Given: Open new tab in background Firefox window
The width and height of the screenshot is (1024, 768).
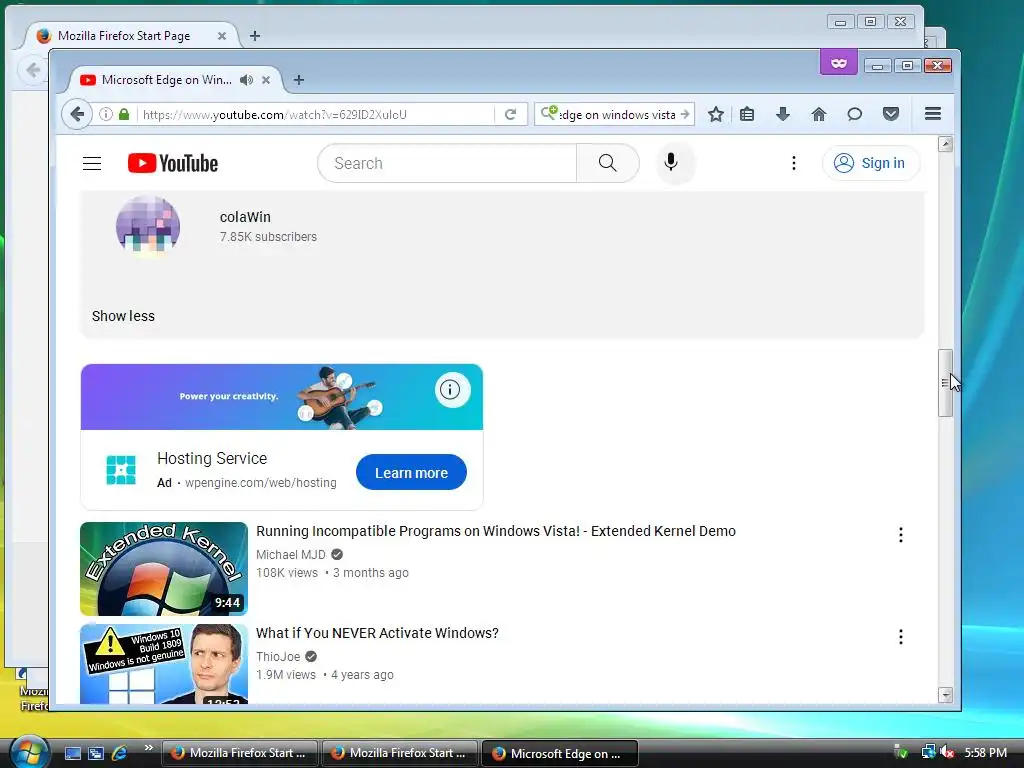Looking at the screenshot, I should click(x=255, y=36).
